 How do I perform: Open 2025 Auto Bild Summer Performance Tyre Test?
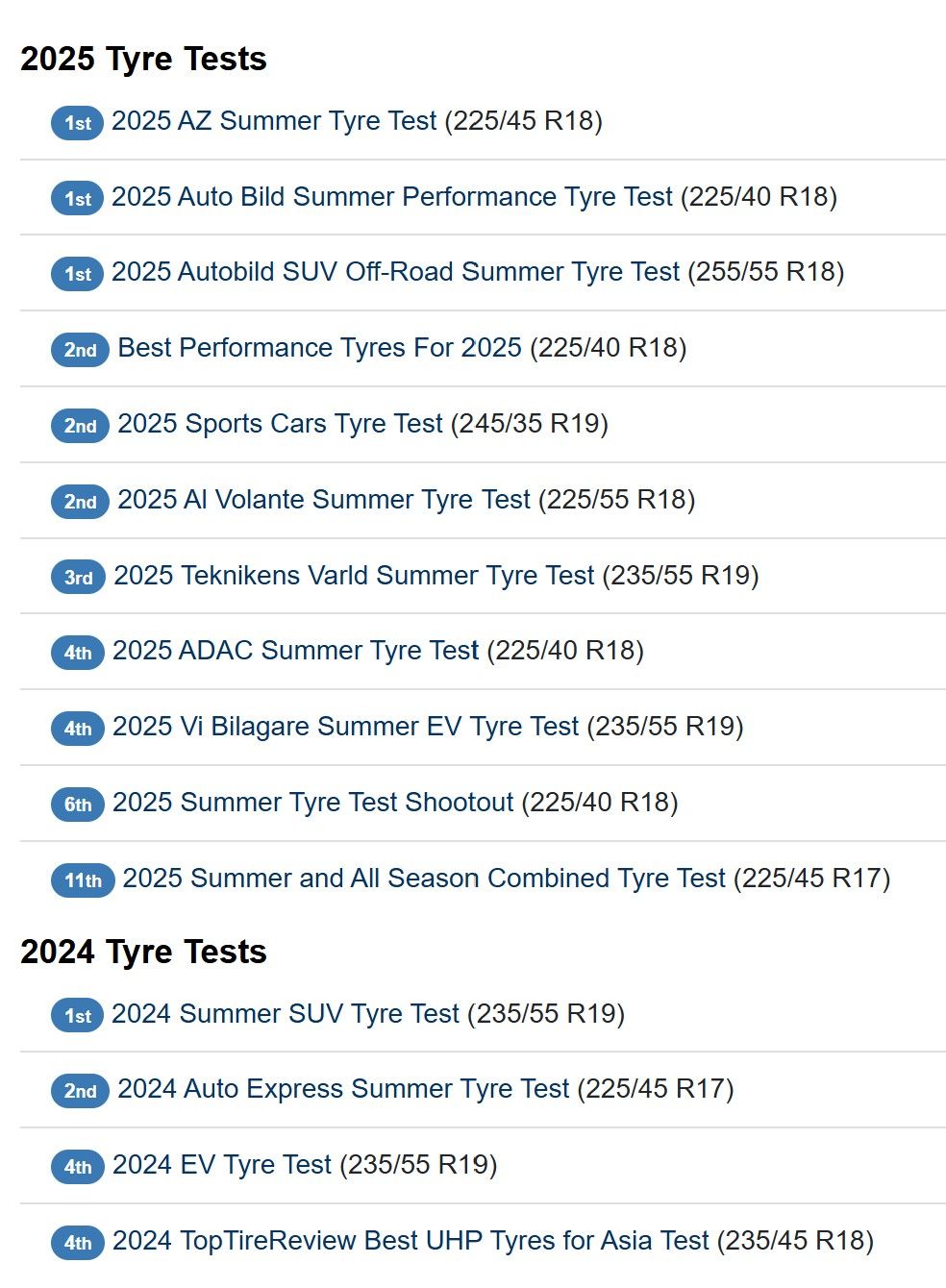point(391,197)
